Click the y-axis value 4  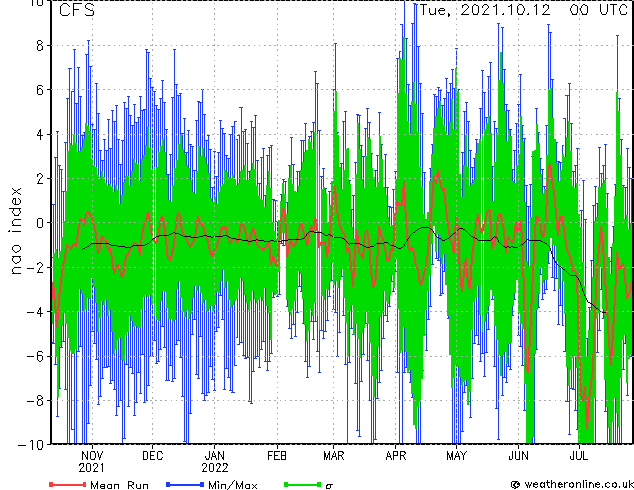point(40,134)
